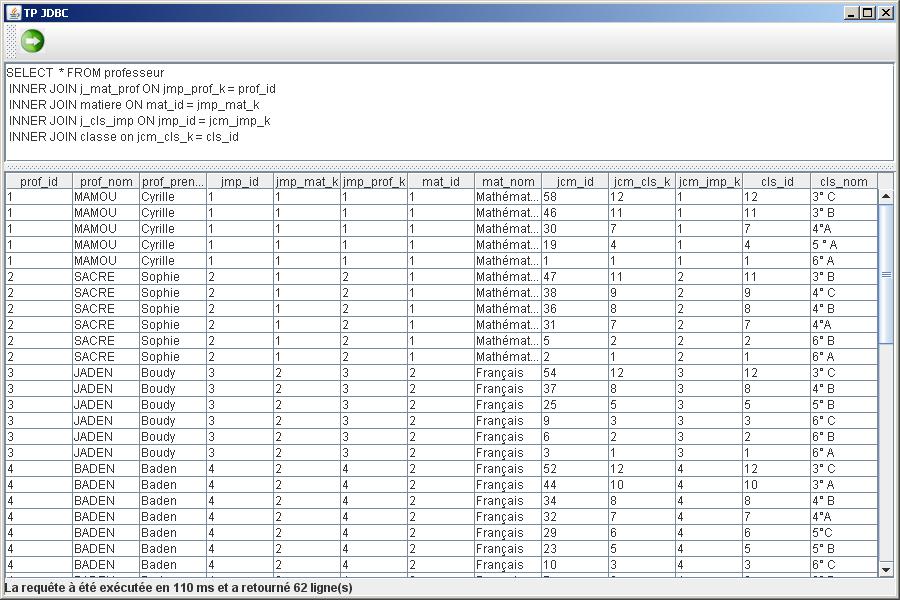The width and height of the screenshot is (900, 600).
Task: Select the jcm_id cell with value 54
Action: (x=575, y=373)
